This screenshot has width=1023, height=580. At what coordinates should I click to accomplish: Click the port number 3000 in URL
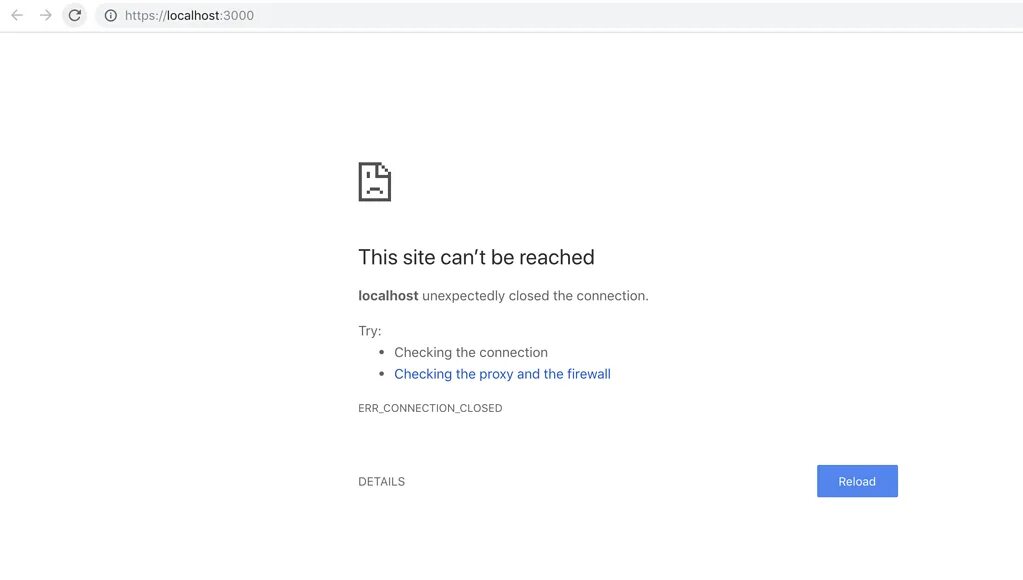pos(238,15)
